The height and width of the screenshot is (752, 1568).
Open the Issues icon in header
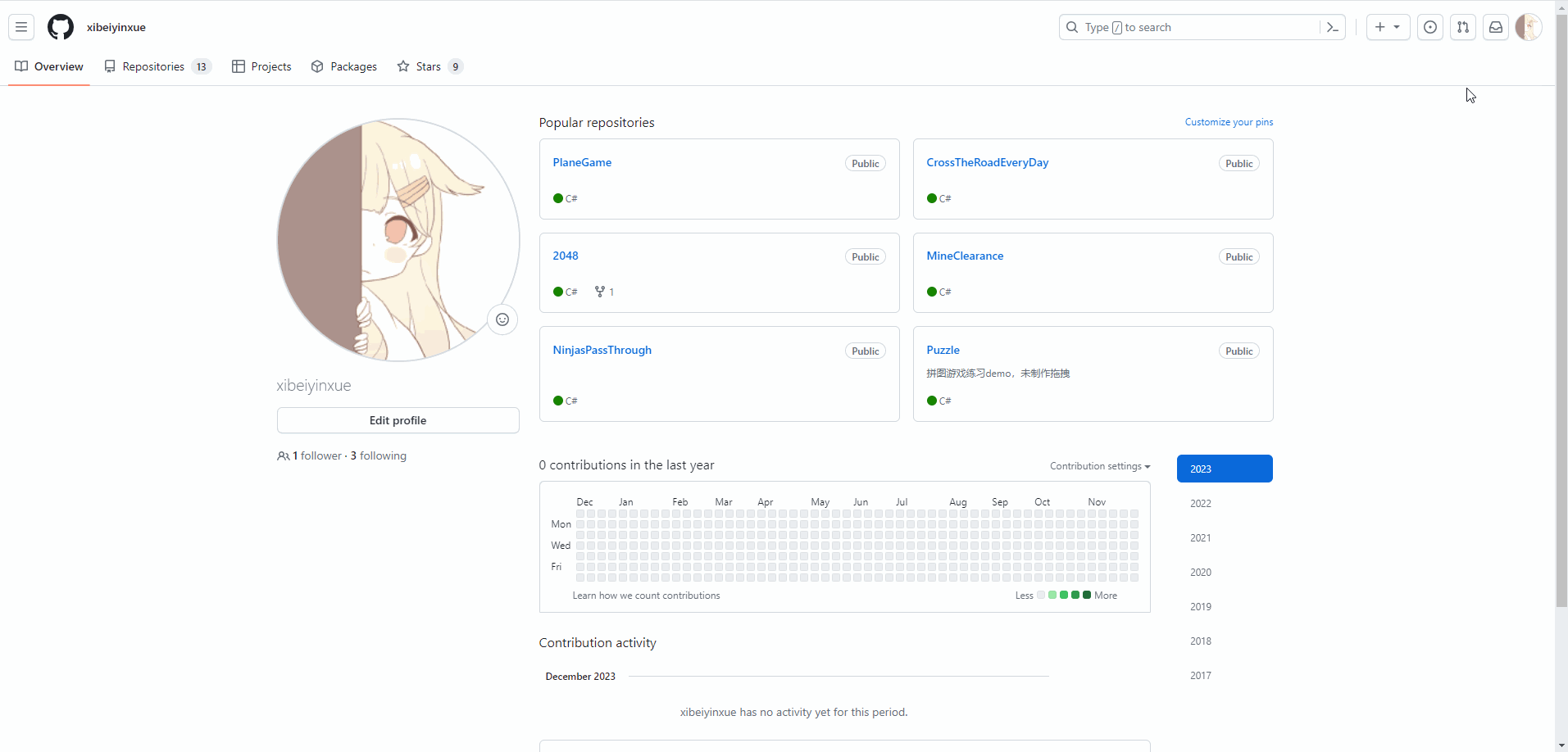coord(1430,27)
